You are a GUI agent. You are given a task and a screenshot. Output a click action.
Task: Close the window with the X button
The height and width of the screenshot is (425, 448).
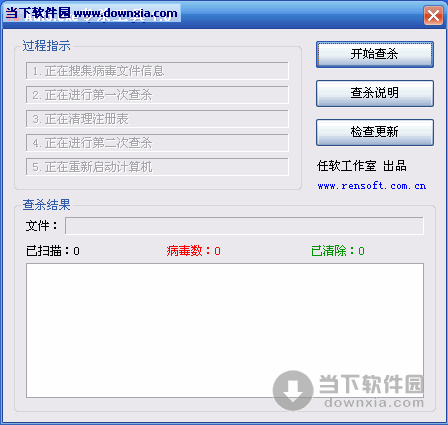point(433,15)
